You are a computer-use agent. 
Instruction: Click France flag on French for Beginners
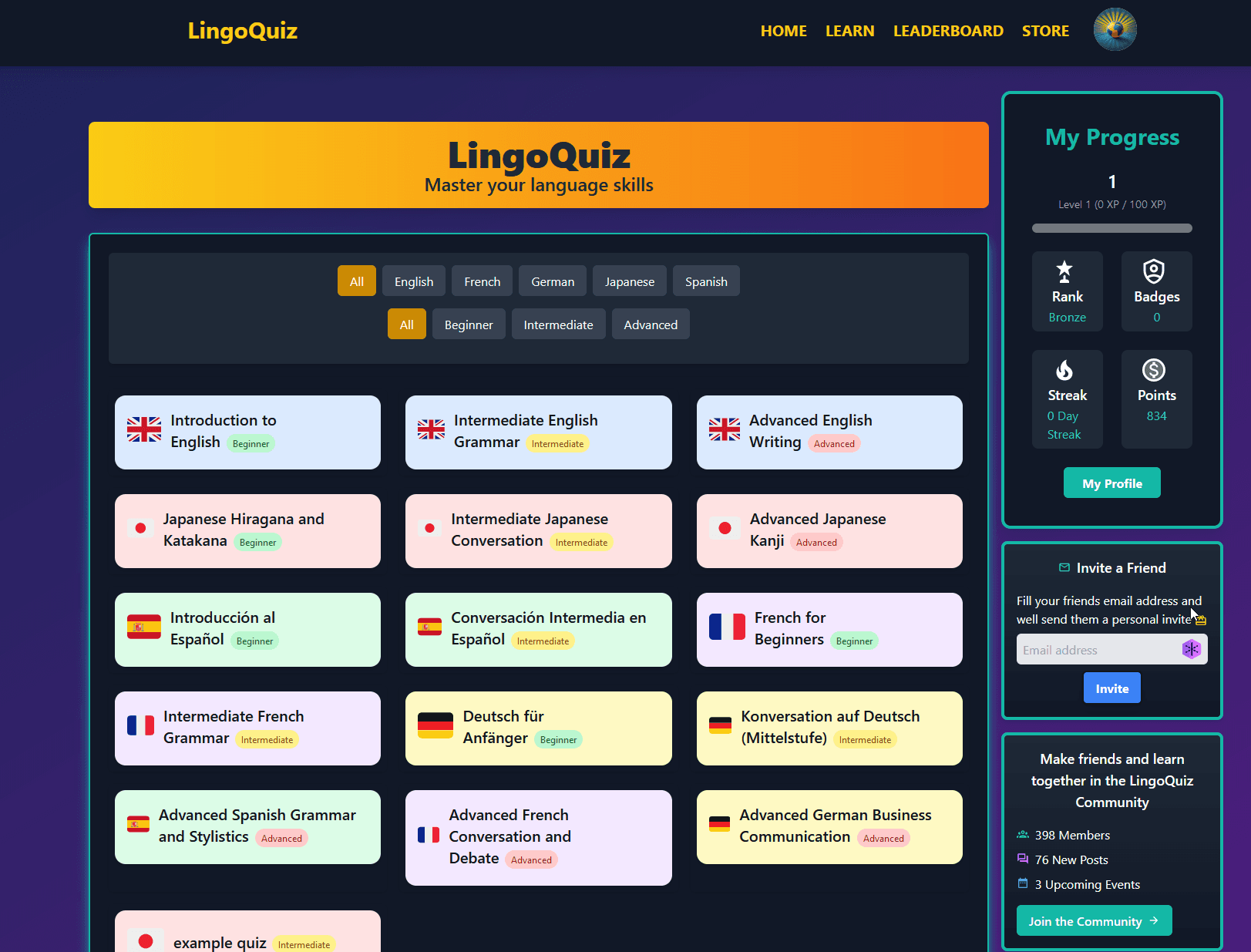coord(727,627)
